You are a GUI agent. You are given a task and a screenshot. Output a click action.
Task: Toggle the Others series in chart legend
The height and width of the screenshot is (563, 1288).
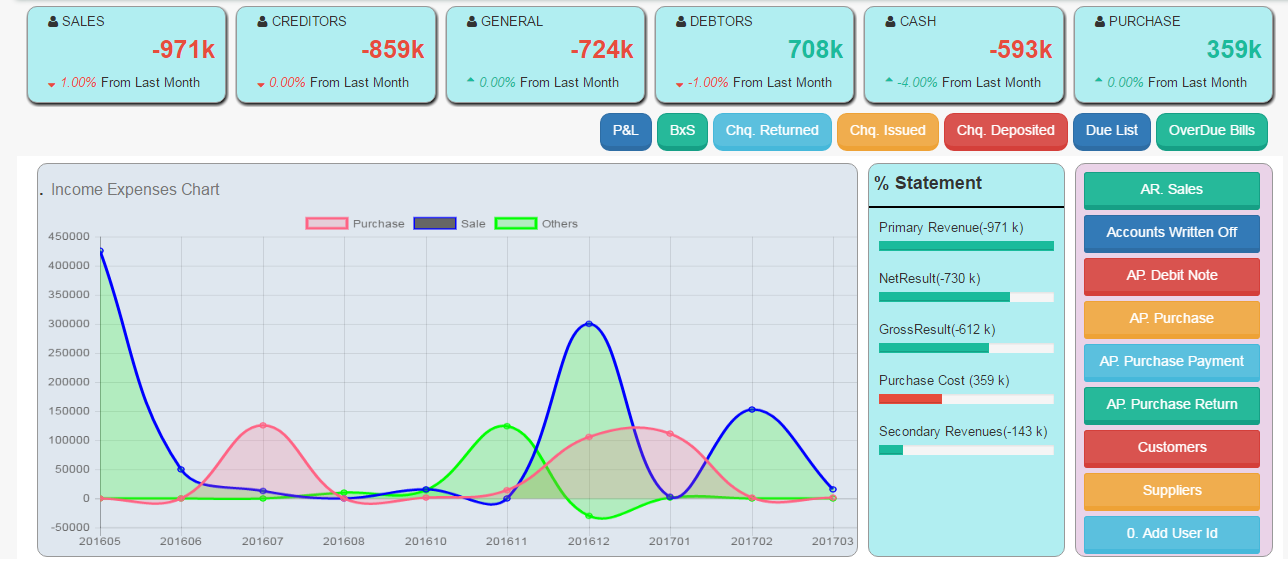pos(516,224)
